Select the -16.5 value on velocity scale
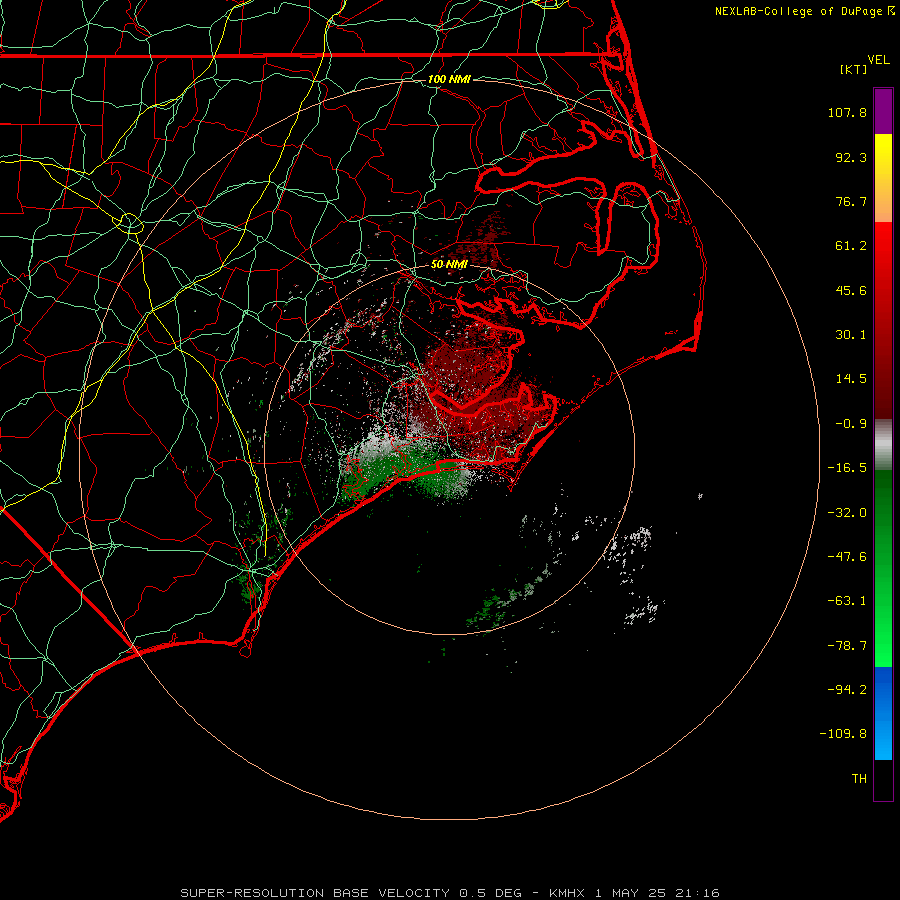 (847, 468)
